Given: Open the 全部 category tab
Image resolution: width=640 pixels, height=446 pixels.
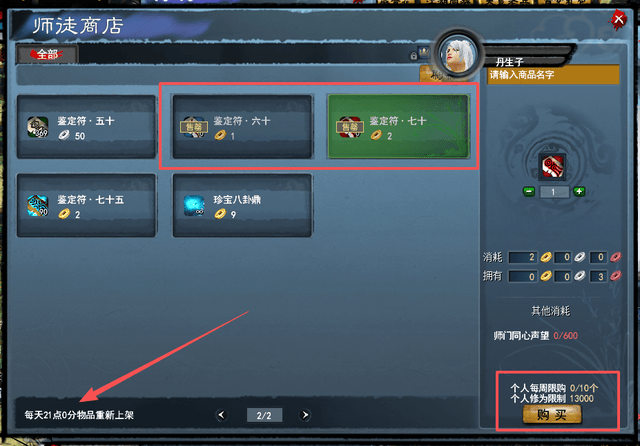Looking at the screenshot, I should 47,54.
